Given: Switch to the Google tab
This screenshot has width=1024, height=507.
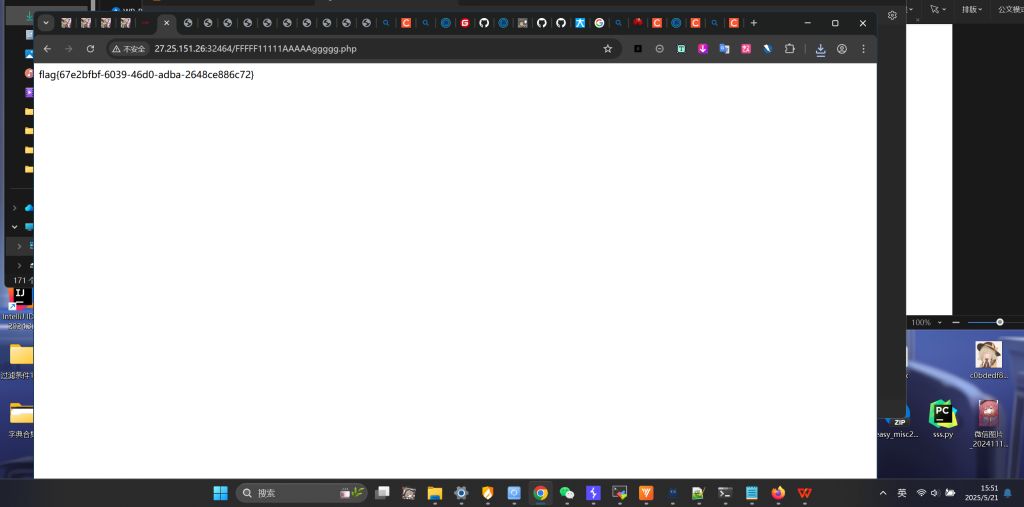Looking at the screenshot, I should pyautogui.click(x=599, y=23).
